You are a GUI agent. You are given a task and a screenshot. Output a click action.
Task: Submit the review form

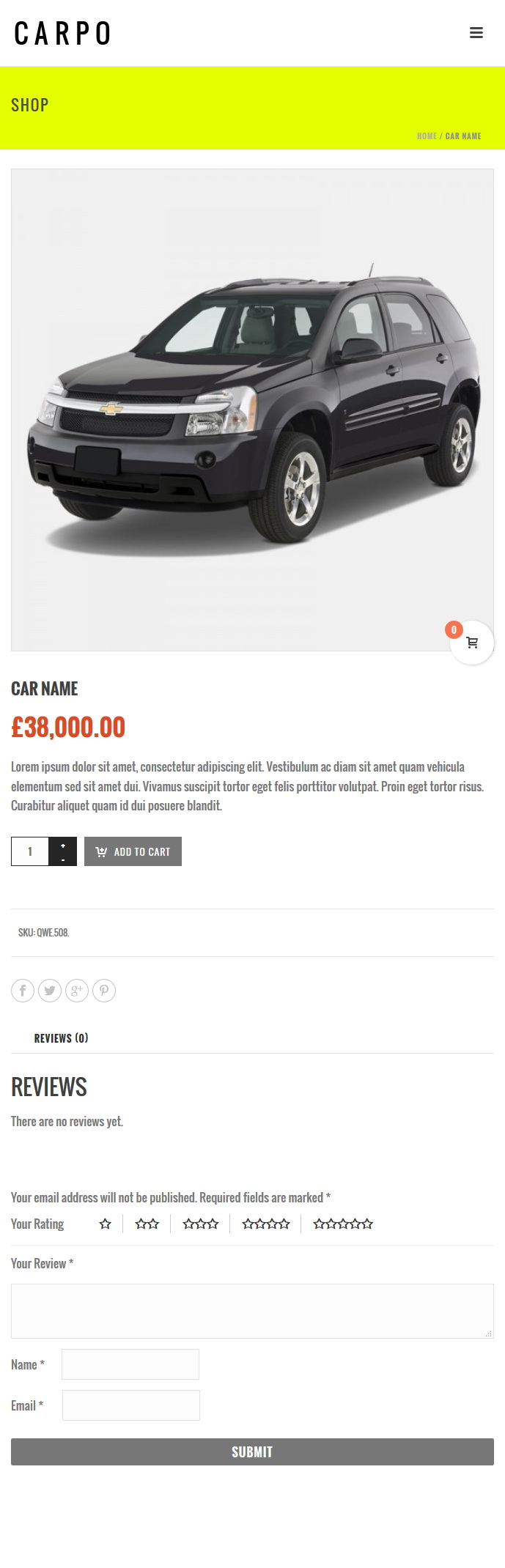click(252, 1451)
